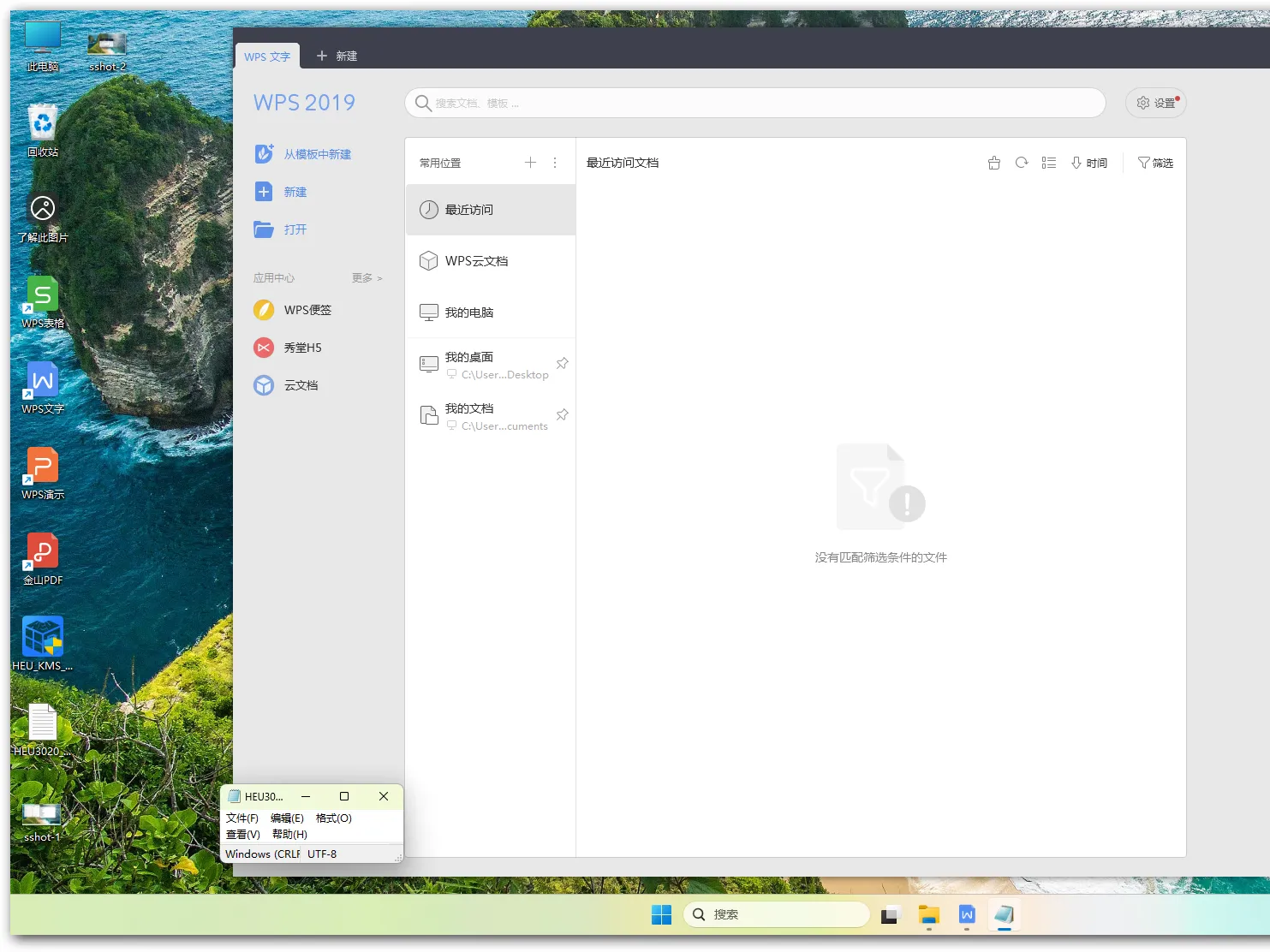Pin the 我的桌面 location
This screenshot has height=952, width=1270.
coord(562,363)
